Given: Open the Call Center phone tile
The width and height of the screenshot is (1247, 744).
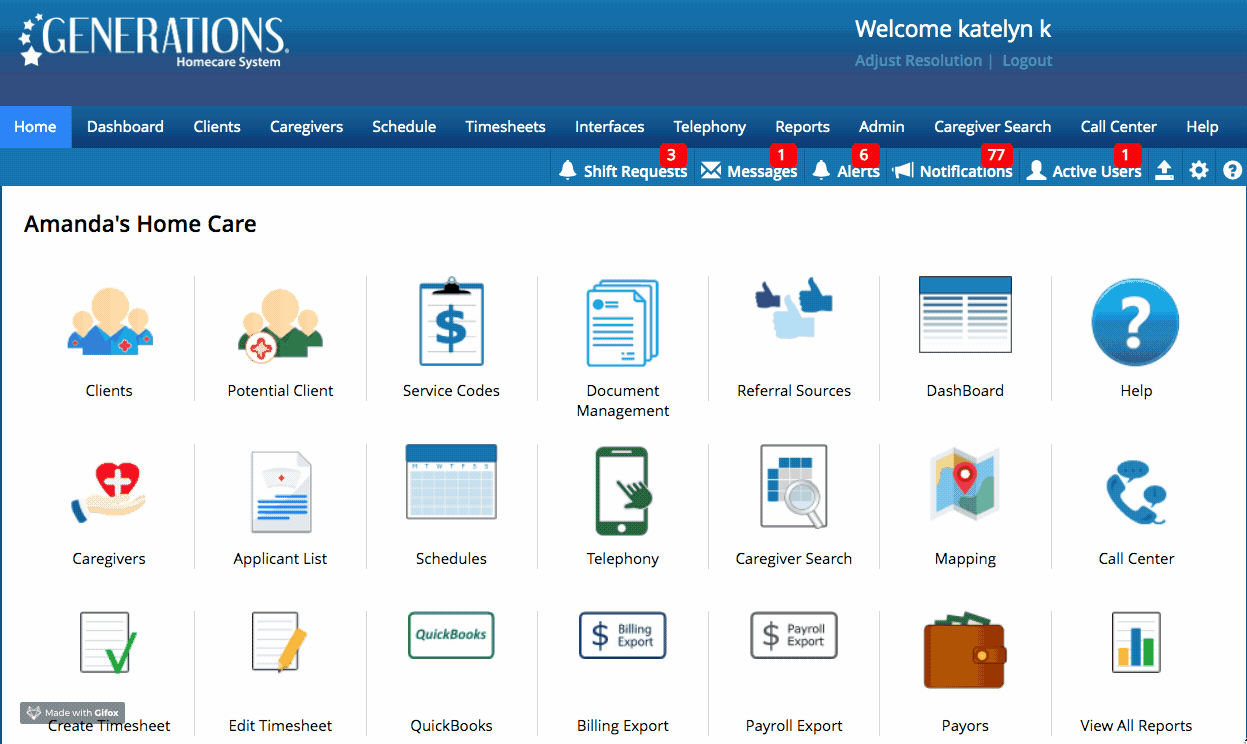Looking at the screenshot, I should (x=1136, y=492).
